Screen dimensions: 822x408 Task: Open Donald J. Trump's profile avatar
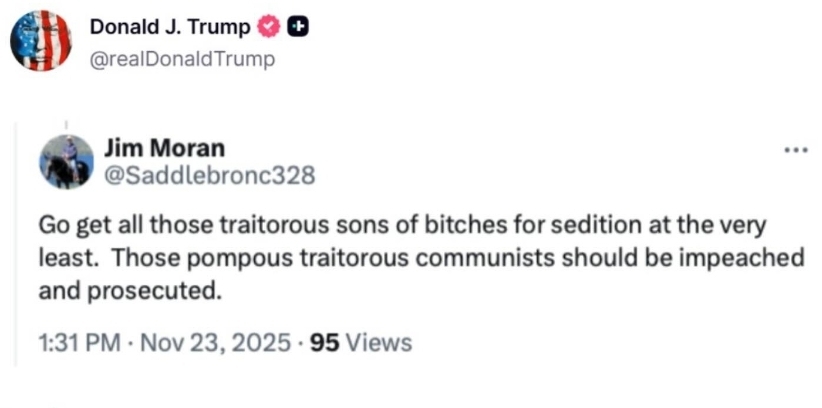click(x=41, y=41)
